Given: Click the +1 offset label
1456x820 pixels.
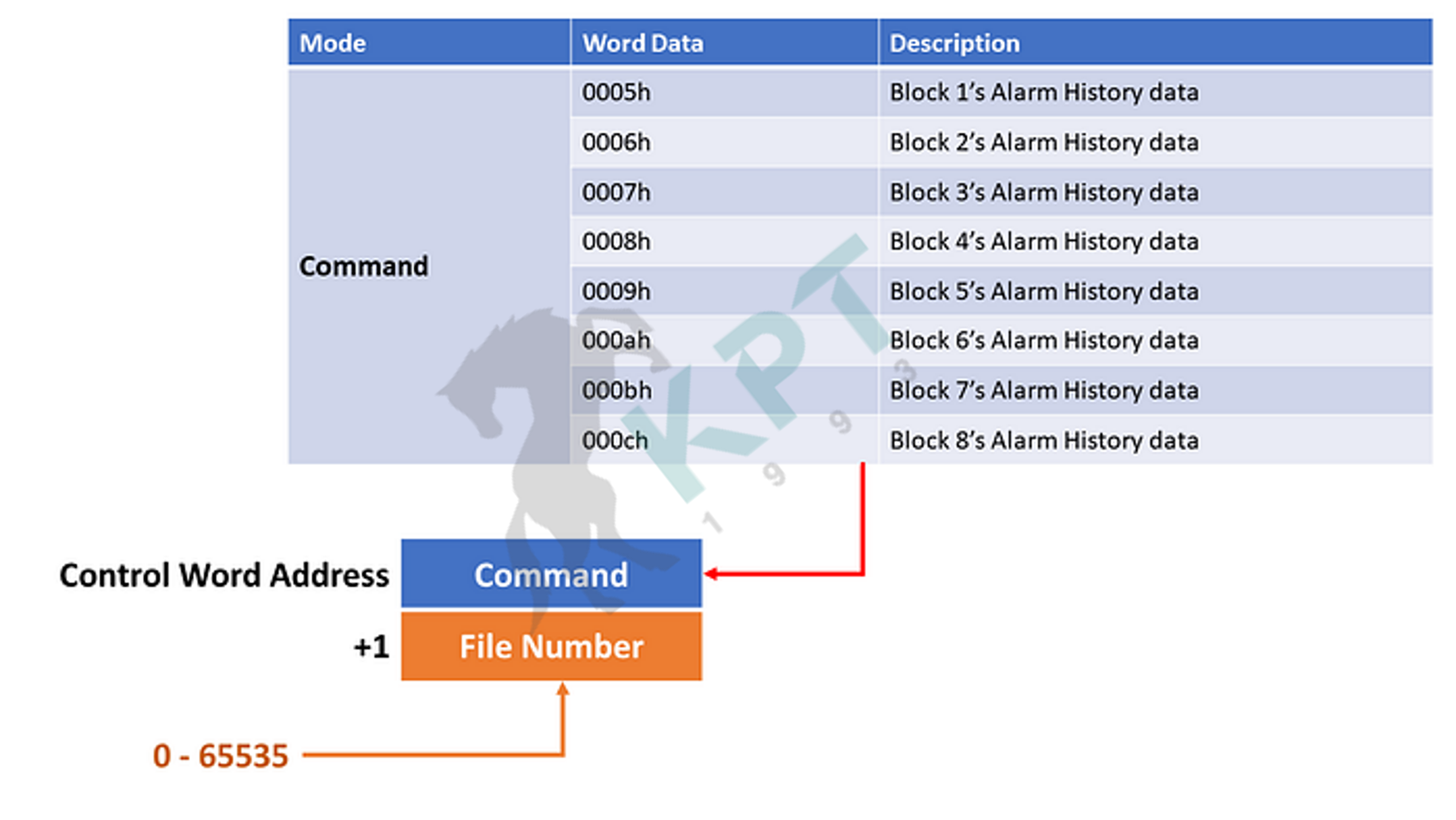Looking at the screenshot, I should [x=371, y=648].
